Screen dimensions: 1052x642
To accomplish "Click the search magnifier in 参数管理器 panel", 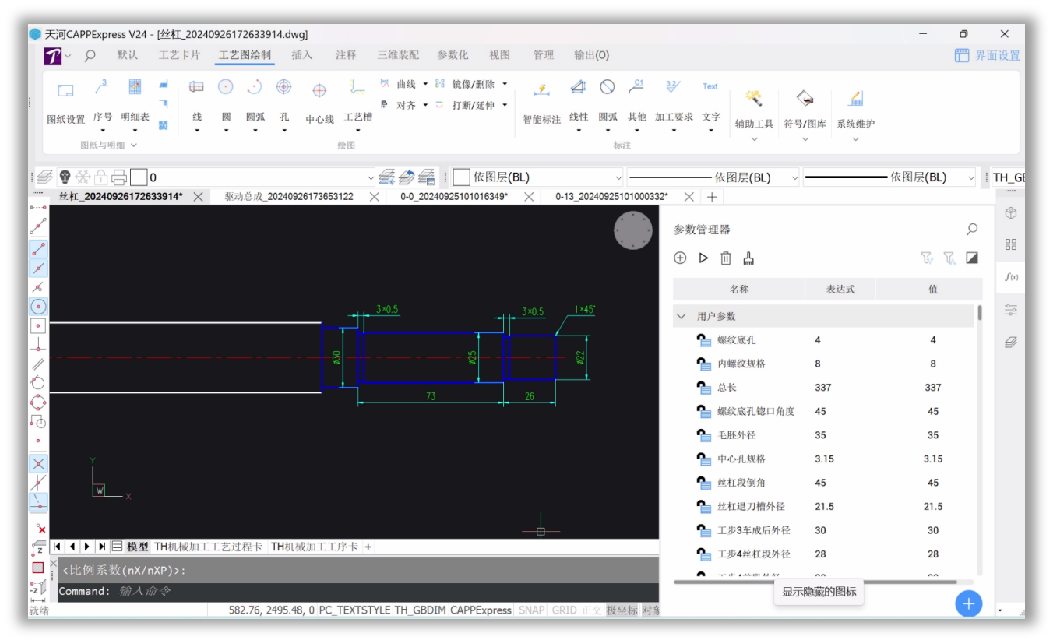I will coord(971,229).
